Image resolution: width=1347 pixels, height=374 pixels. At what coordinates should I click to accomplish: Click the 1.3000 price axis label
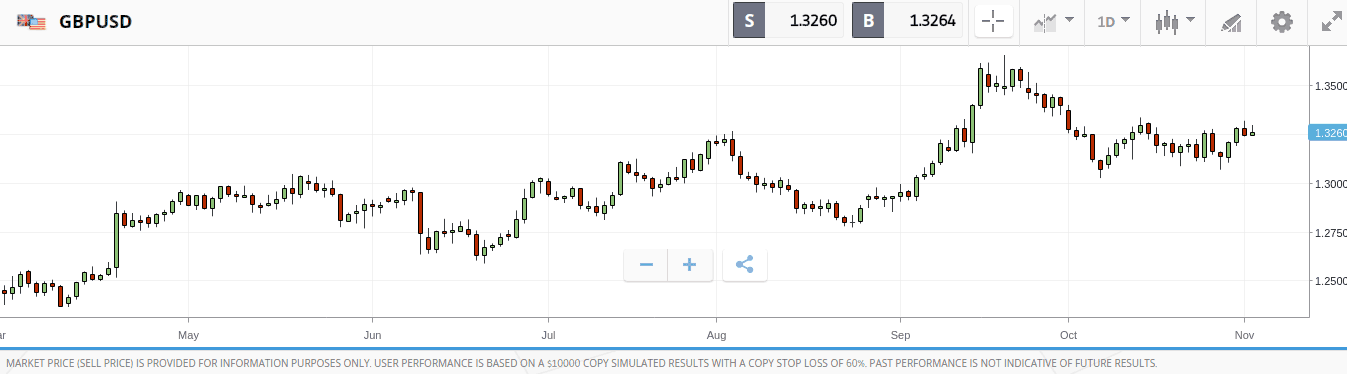click(x=1330, y=184)
